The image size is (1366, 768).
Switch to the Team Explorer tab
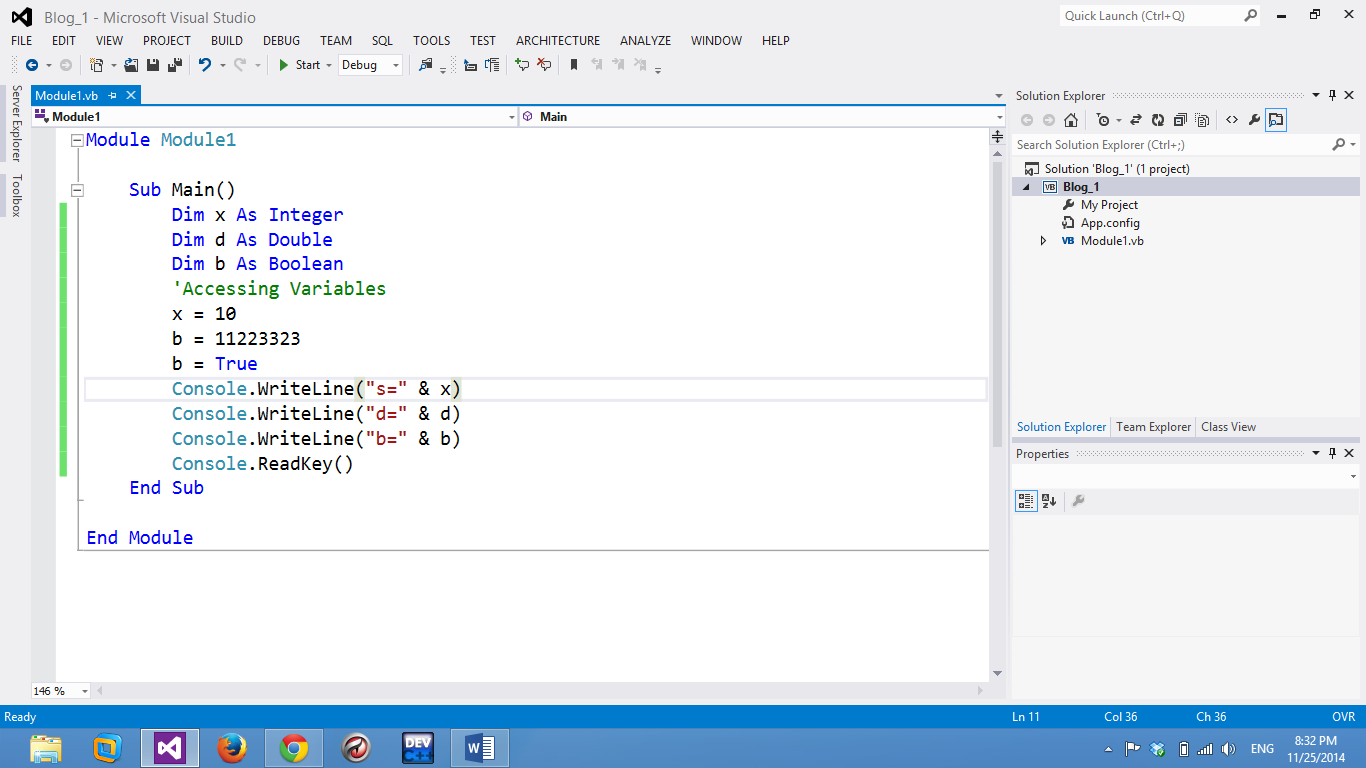(x=1152, y=426)
